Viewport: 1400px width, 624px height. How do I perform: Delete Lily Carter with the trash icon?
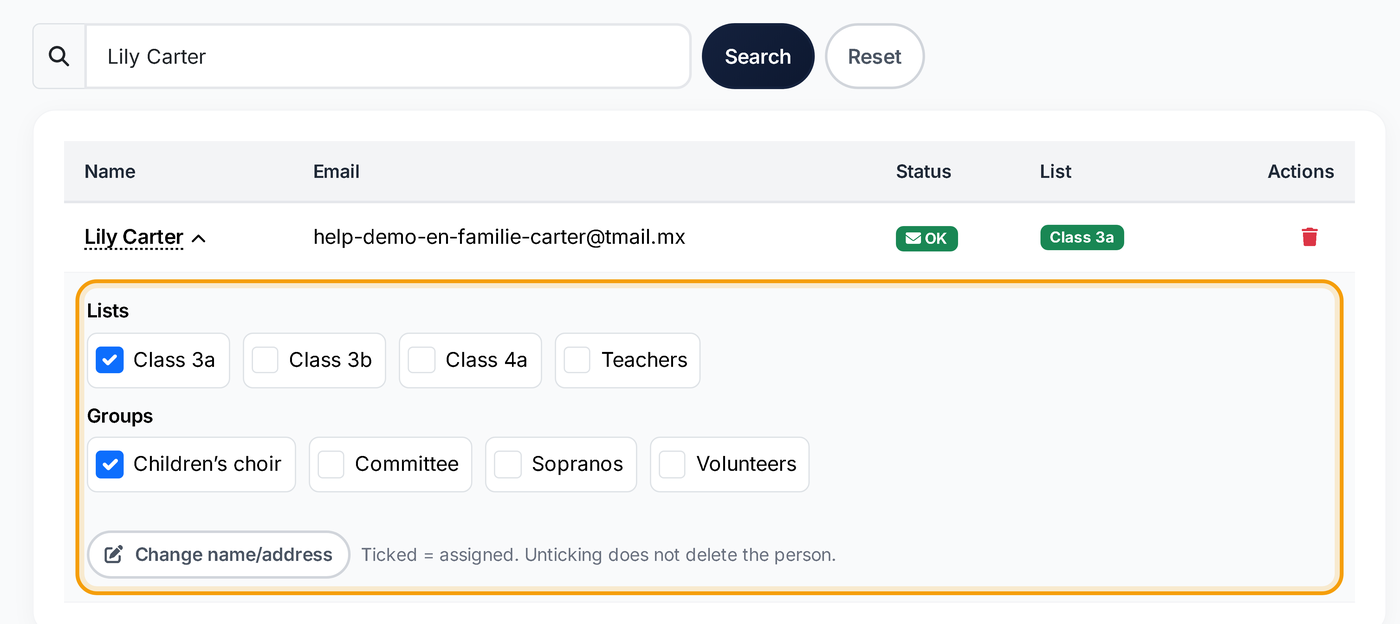click(1309, 237)
